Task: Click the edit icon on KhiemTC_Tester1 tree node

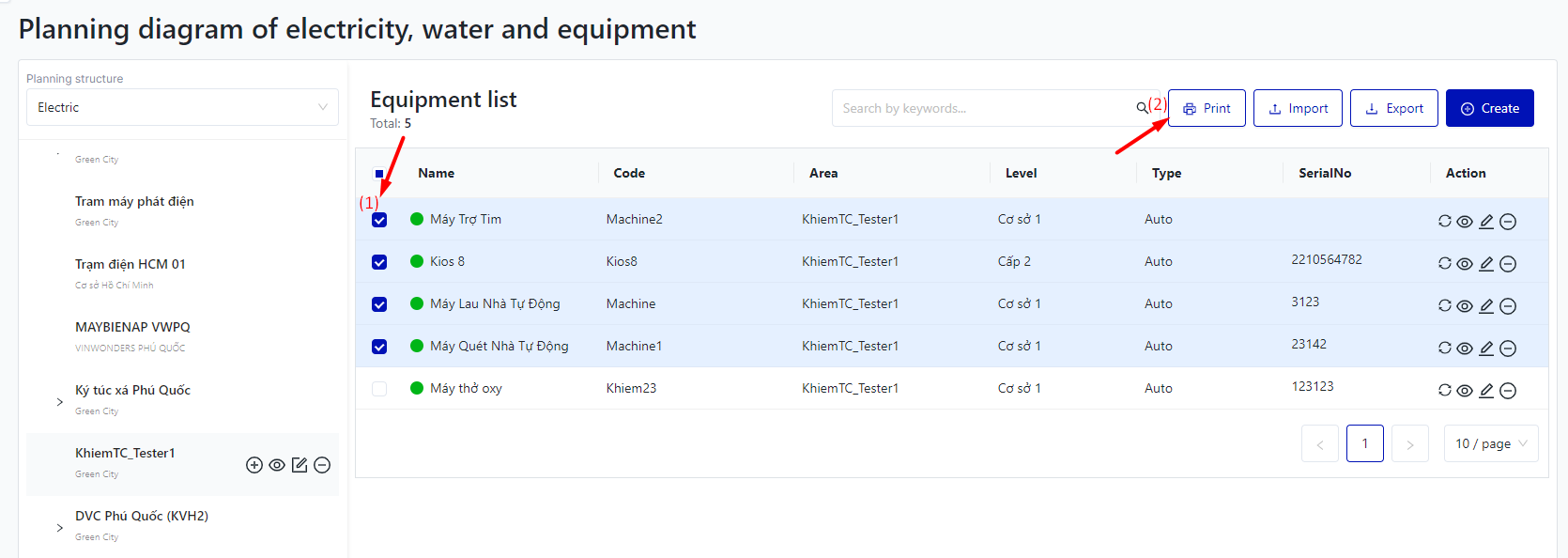Action: click(300, 465)
